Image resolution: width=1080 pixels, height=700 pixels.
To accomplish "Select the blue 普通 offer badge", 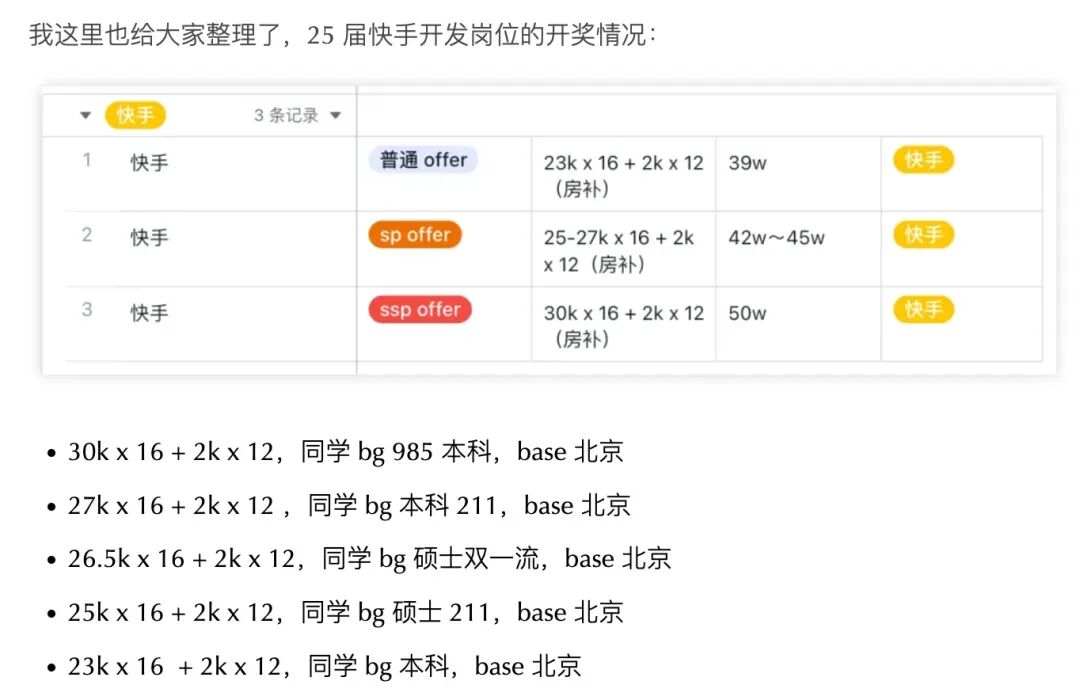I will (x=423, y=159).
